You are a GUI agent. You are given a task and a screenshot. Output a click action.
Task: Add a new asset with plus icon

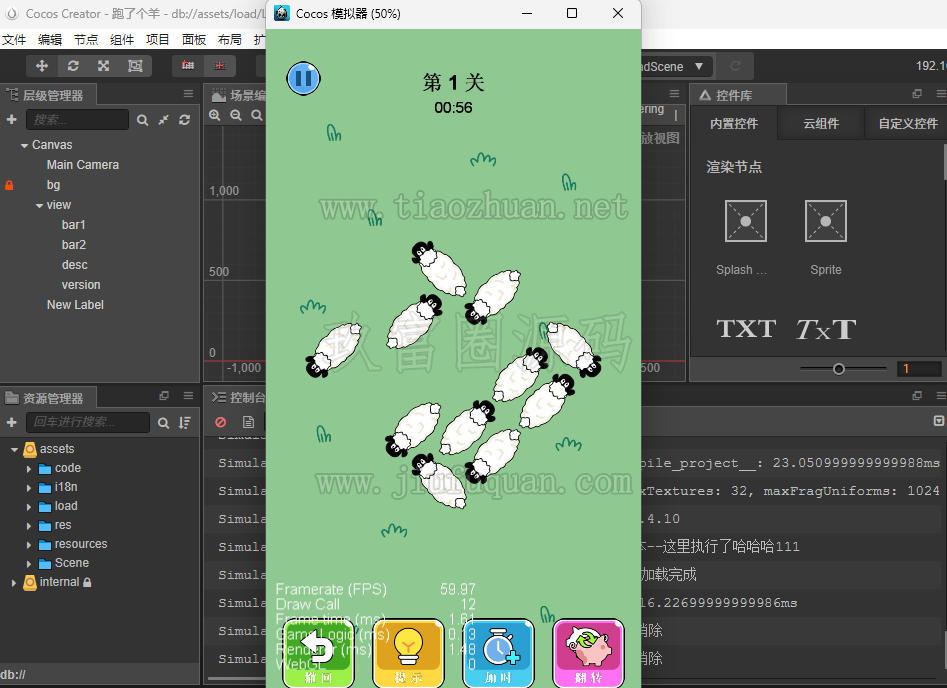(11, 423)
